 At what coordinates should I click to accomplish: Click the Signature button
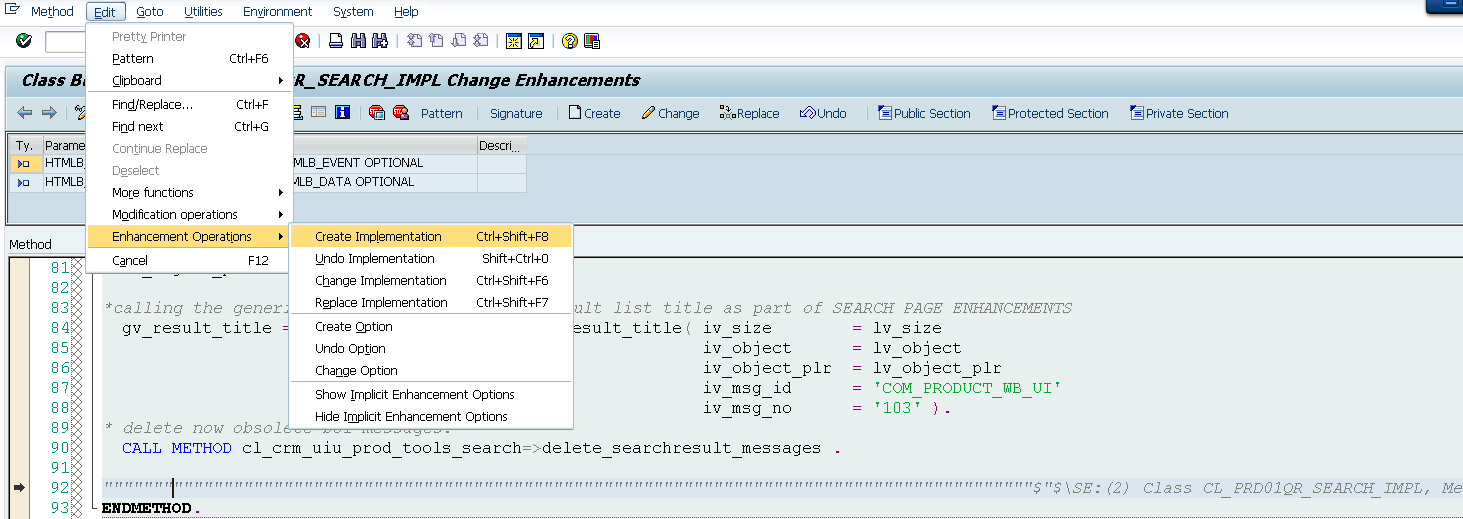pyautogui.click(x=516, y=113)
